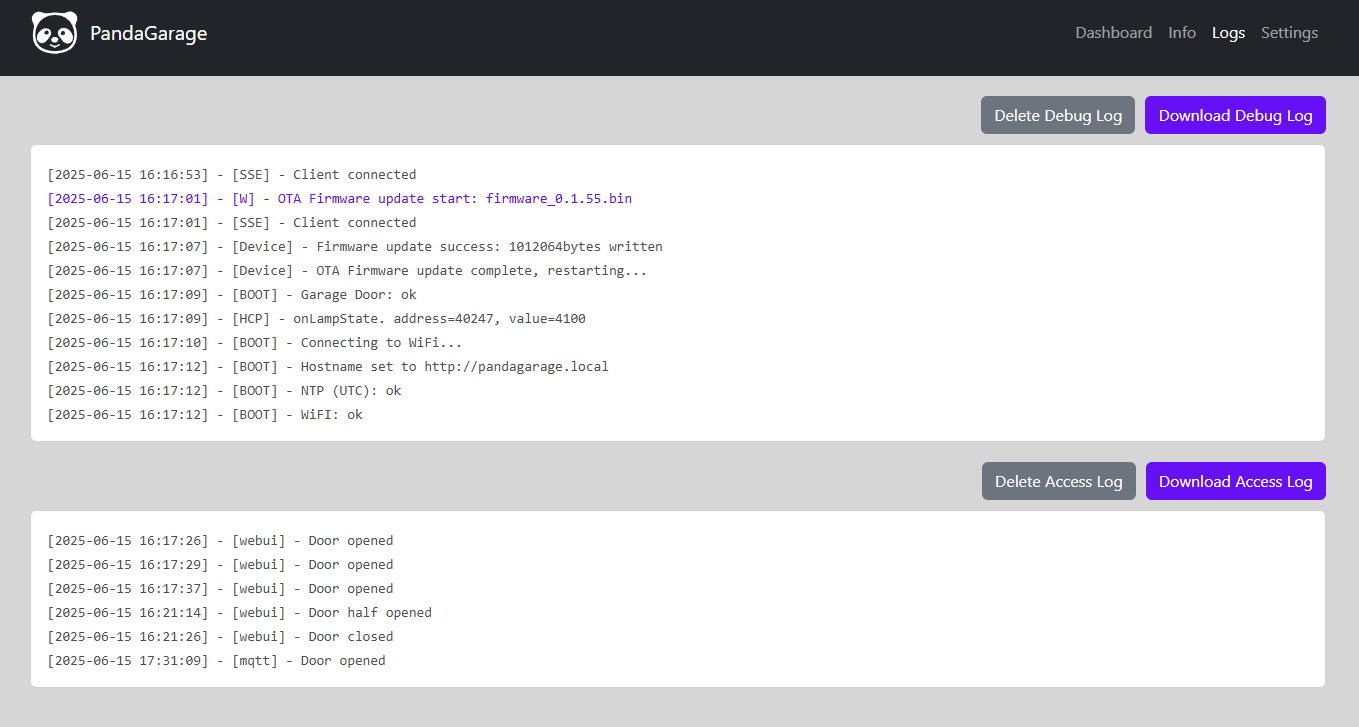Select the webui Door half opened entry
The height and width of the screenshot is (727, 1359).
[240, 613]
